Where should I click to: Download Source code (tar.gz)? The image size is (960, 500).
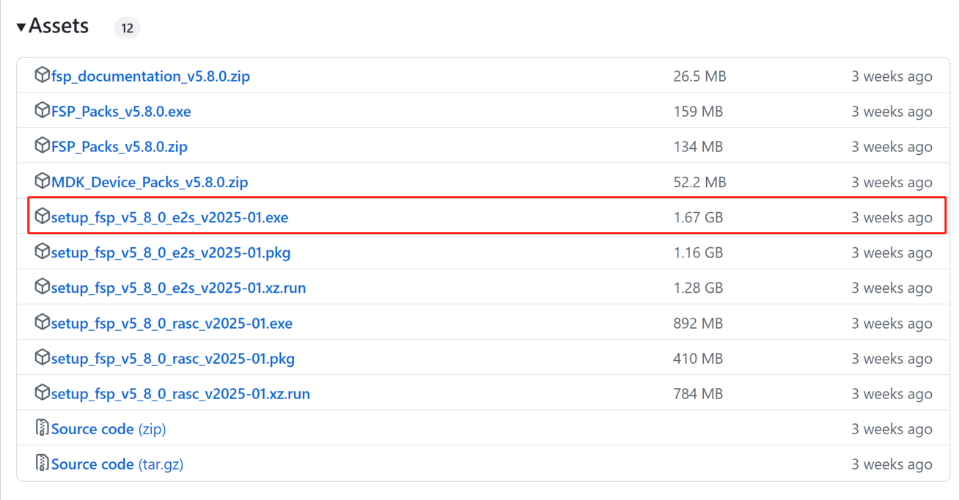118,465
